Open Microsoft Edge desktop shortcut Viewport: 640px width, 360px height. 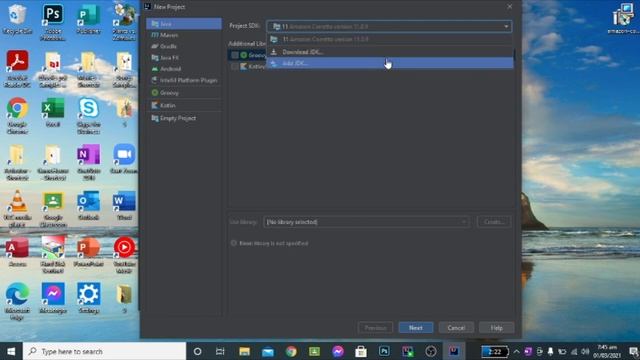[x=17, y=301]
